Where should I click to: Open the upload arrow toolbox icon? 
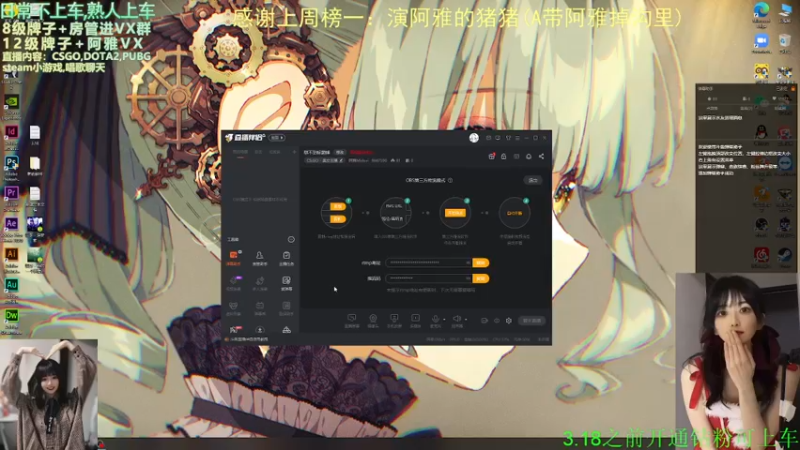pos(260,330)
